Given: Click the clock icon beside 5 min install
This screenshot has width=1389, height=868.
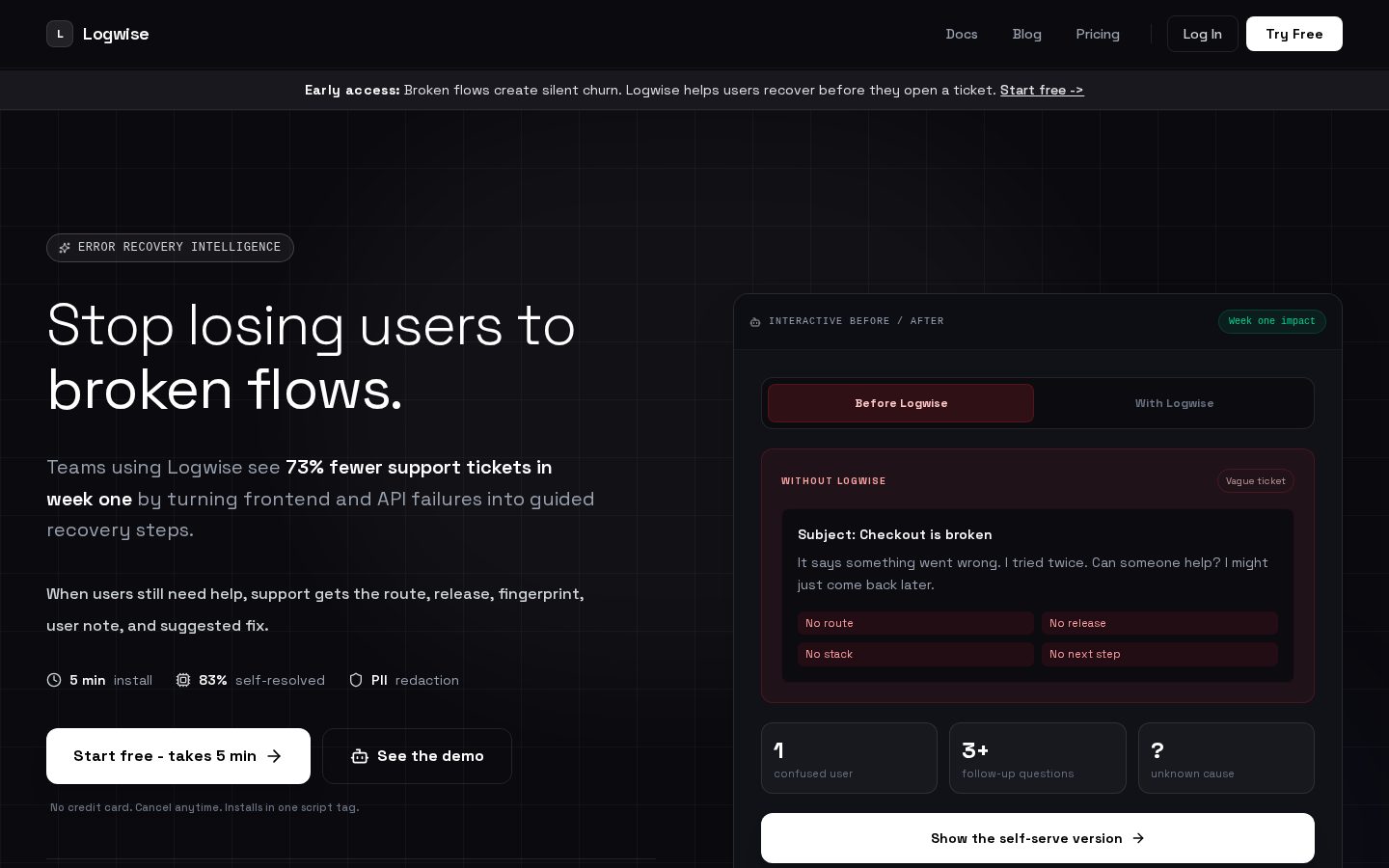Looking at the screenshot, I should tap(54, 680).
